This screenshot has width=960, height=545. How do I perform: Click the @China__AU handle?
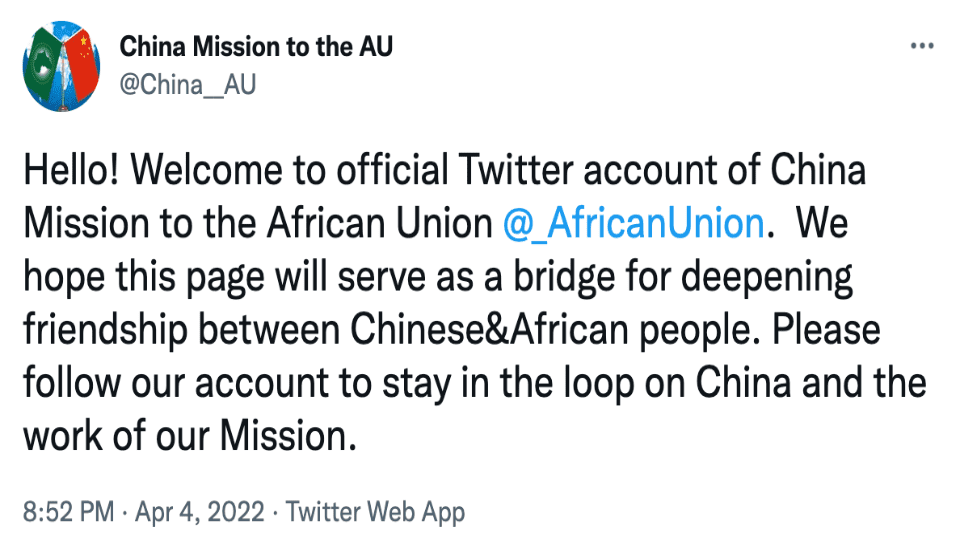pos(187,85)
